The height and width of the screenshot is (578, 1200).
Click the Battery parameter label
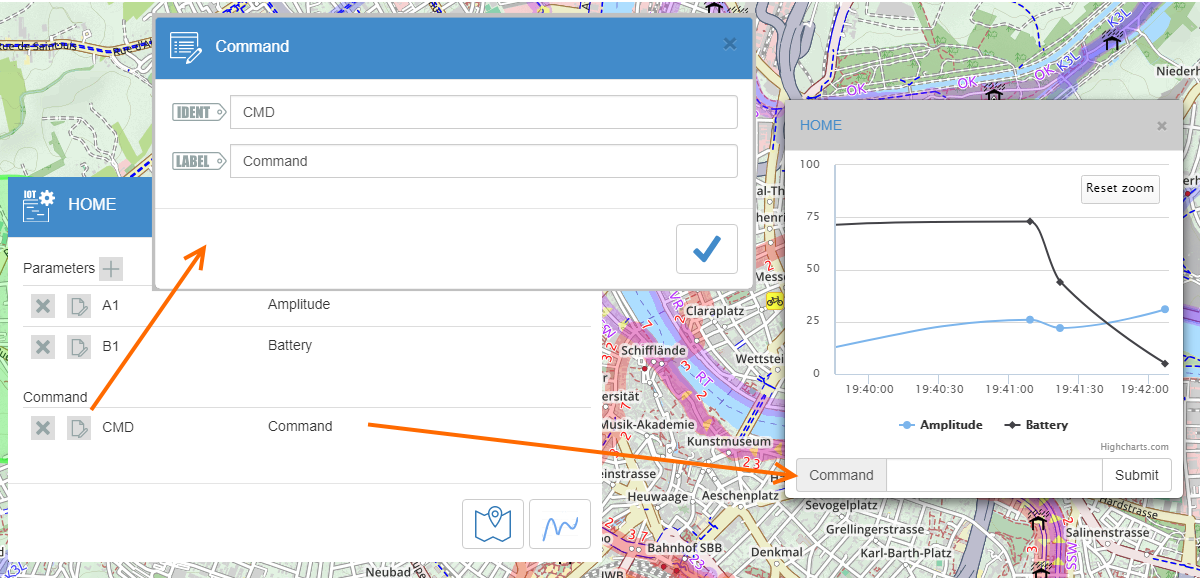click(290, 345)
